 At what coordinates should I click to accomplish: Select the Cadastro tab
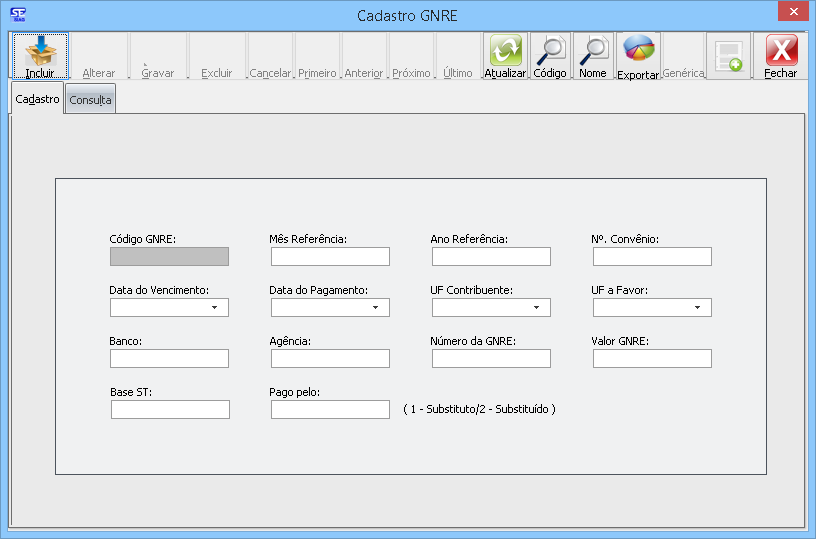[37, 99]
